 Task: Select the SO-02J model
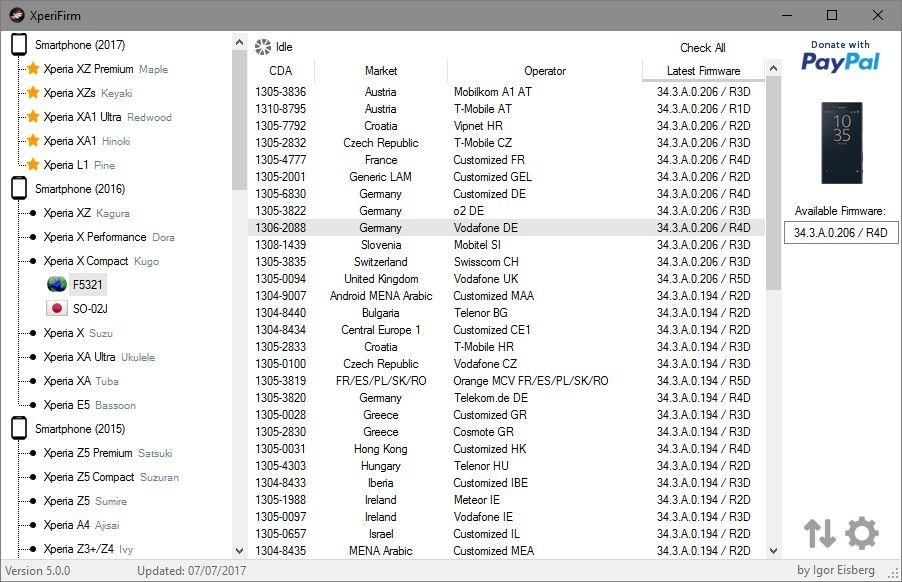coord(90,309)
